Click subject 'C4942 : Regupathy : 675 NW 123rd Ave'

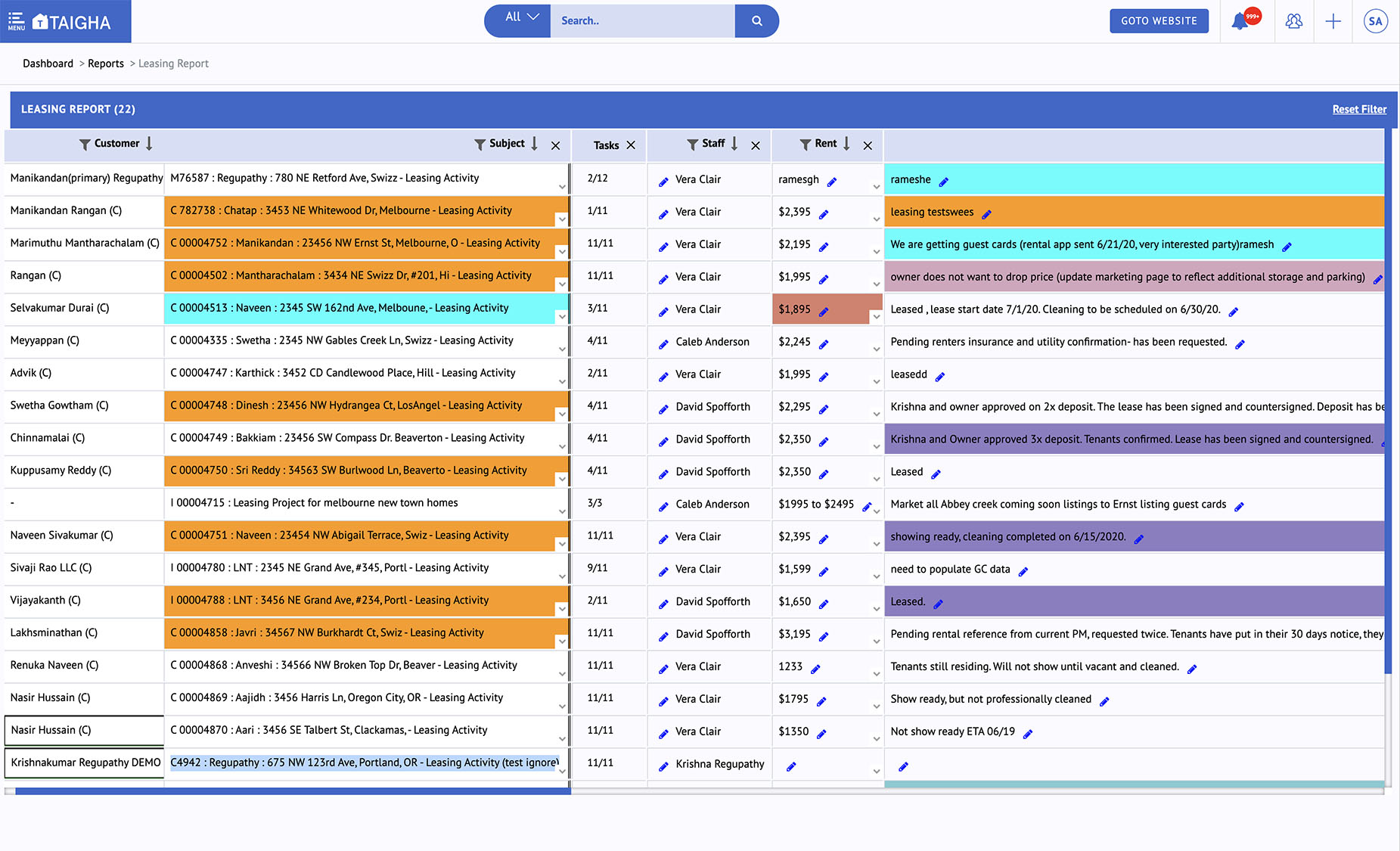coord(364,762)
